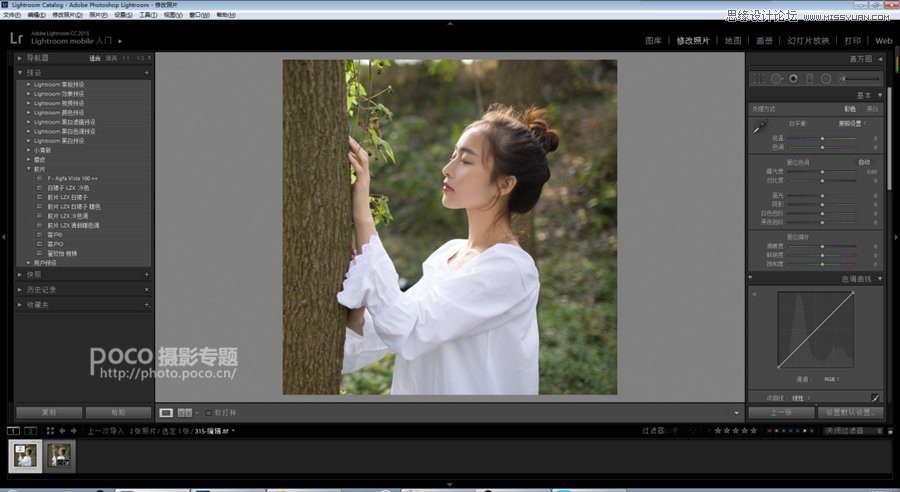Switch to the Book (画册) module
Viewport: 900px width, 492px height.
pos(764,41)
